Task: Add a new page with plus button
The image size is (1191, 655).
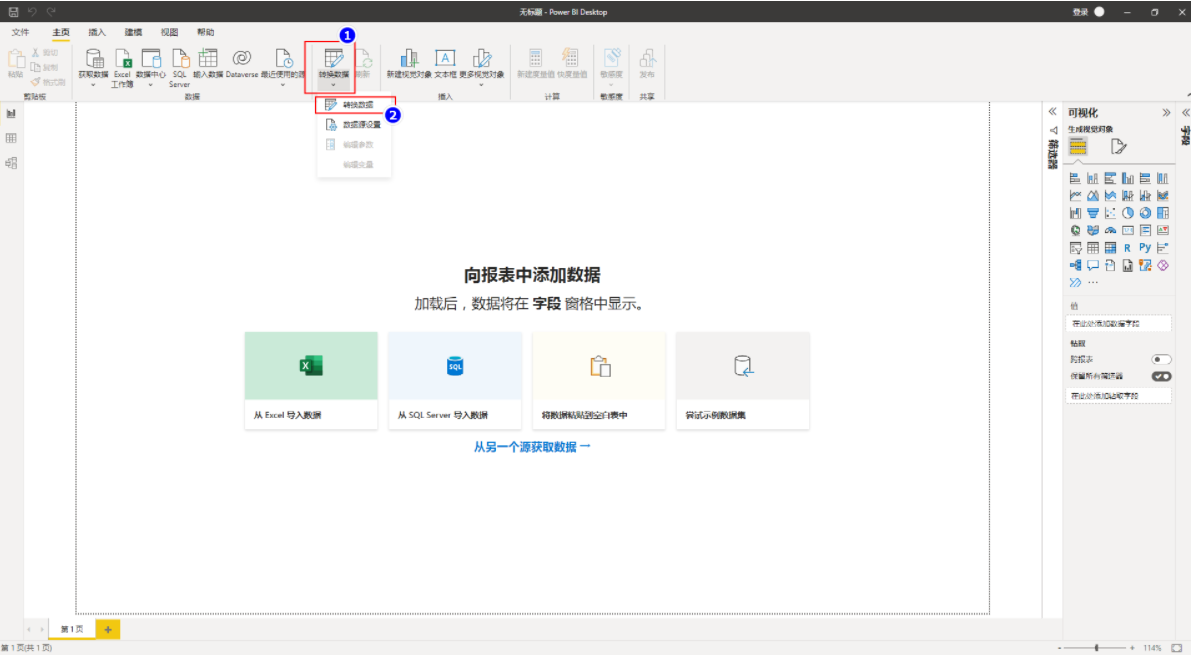Action: tap(108, 629)
